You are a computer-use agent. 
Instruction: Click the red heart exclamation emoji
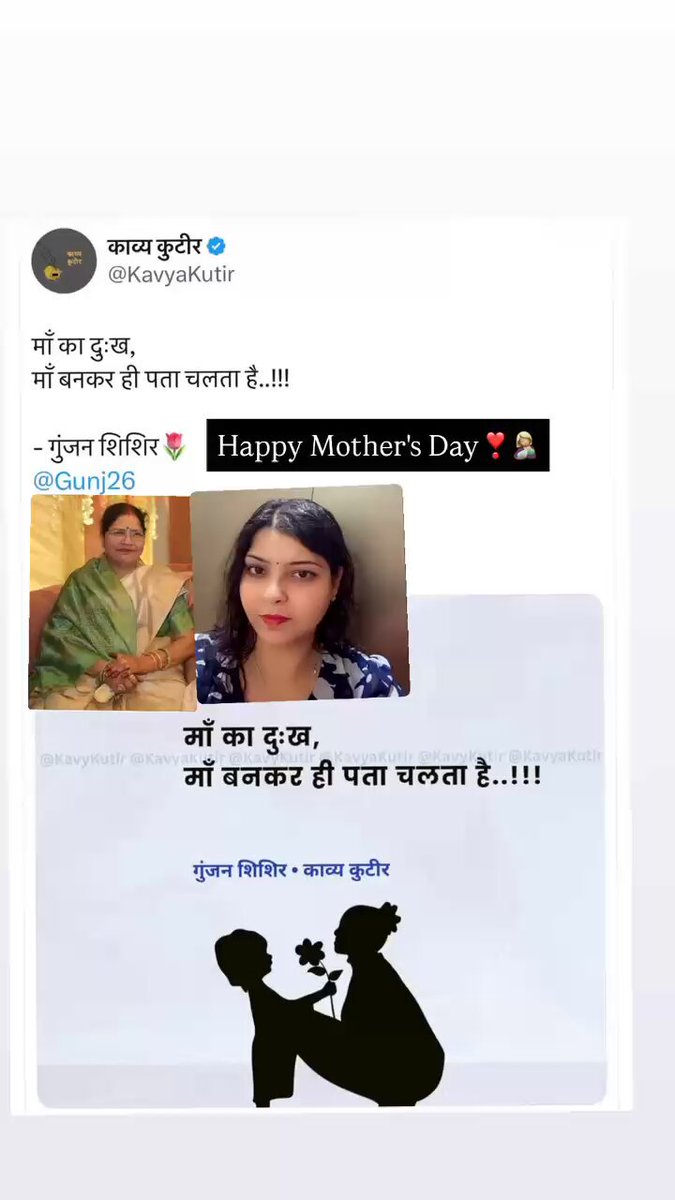[x=495, y=446]
